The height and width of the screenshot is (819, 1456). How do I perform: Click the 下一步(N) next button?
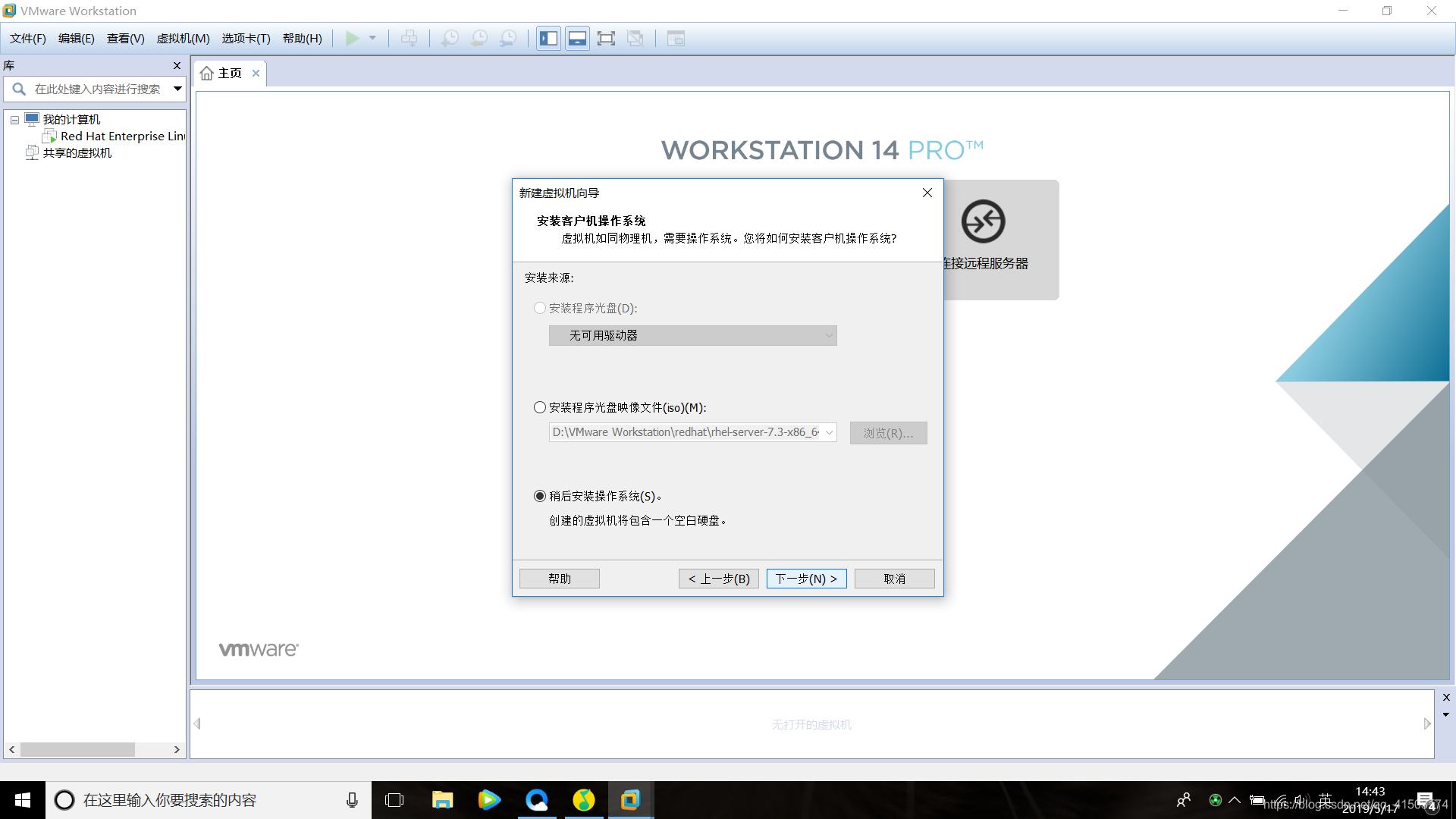pyautogui.click(x=806, y=579)
